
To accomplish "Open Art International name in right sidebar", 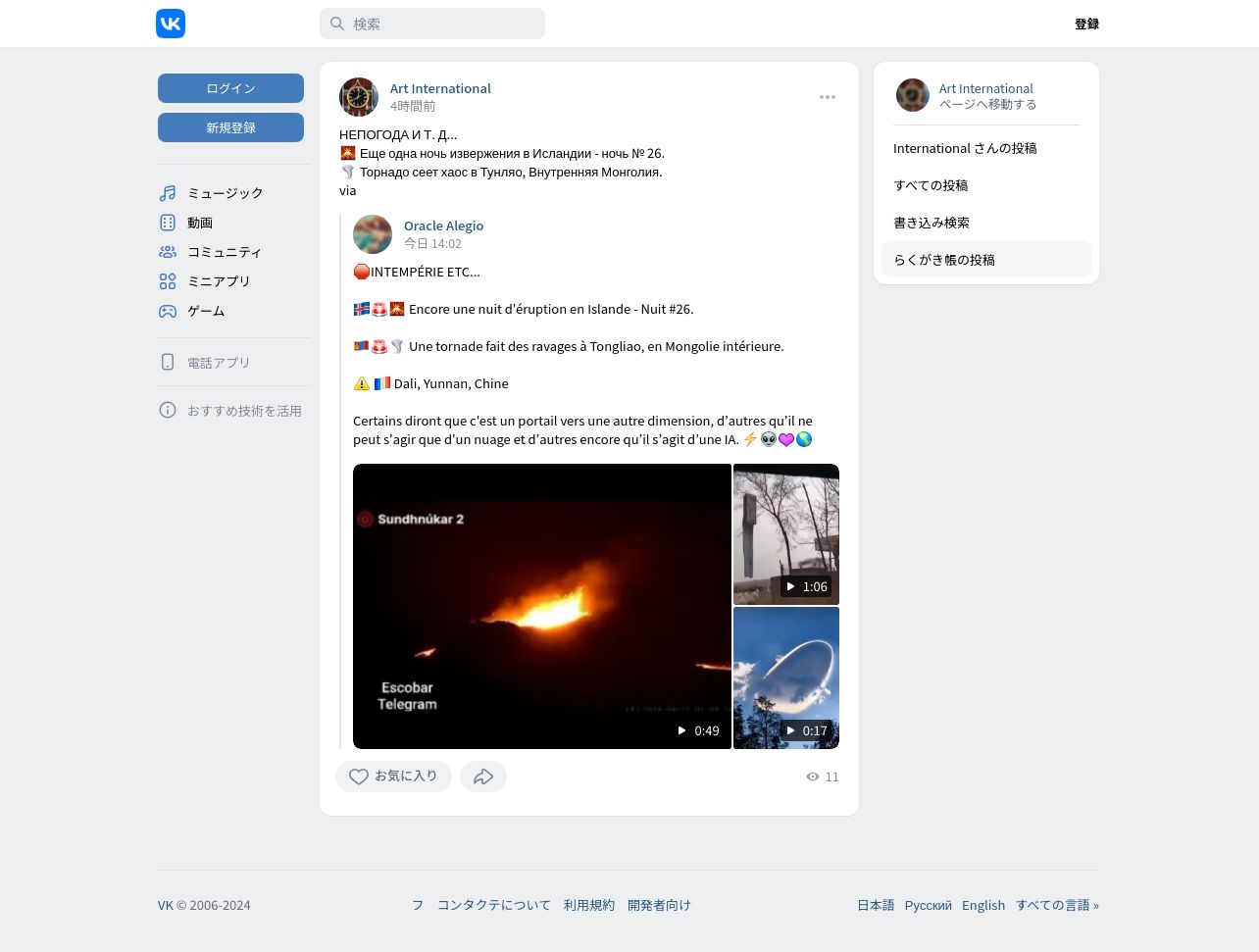I will [985, 88].
